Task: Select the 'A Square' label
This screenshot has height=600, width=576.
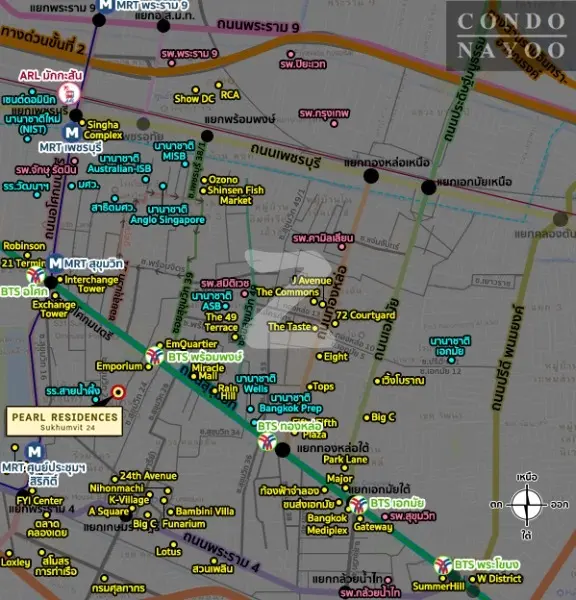Action: pos(109,512)
